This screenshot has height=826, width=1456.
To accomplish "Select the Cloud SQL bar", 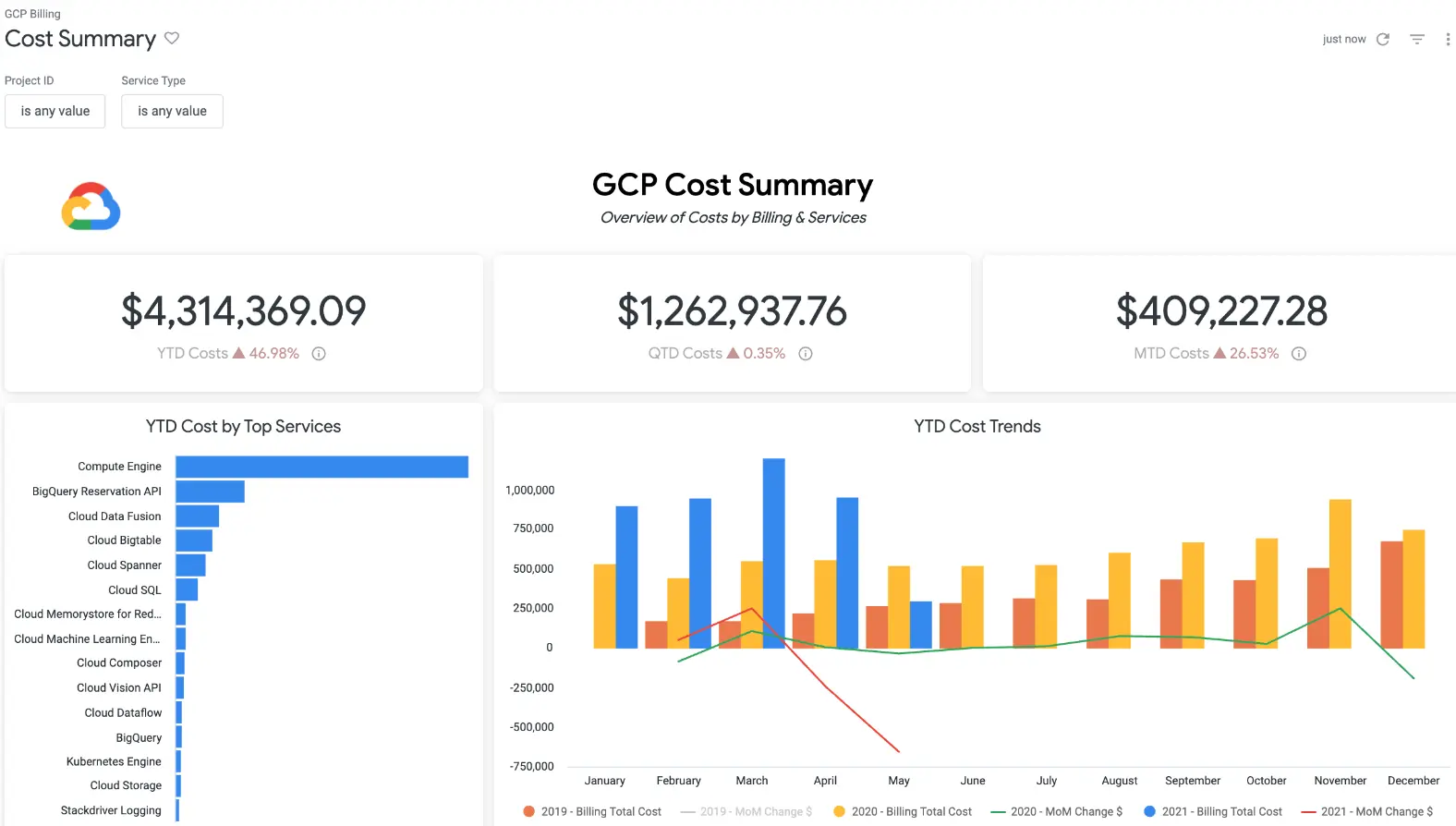I will click(x=187, y=589).
